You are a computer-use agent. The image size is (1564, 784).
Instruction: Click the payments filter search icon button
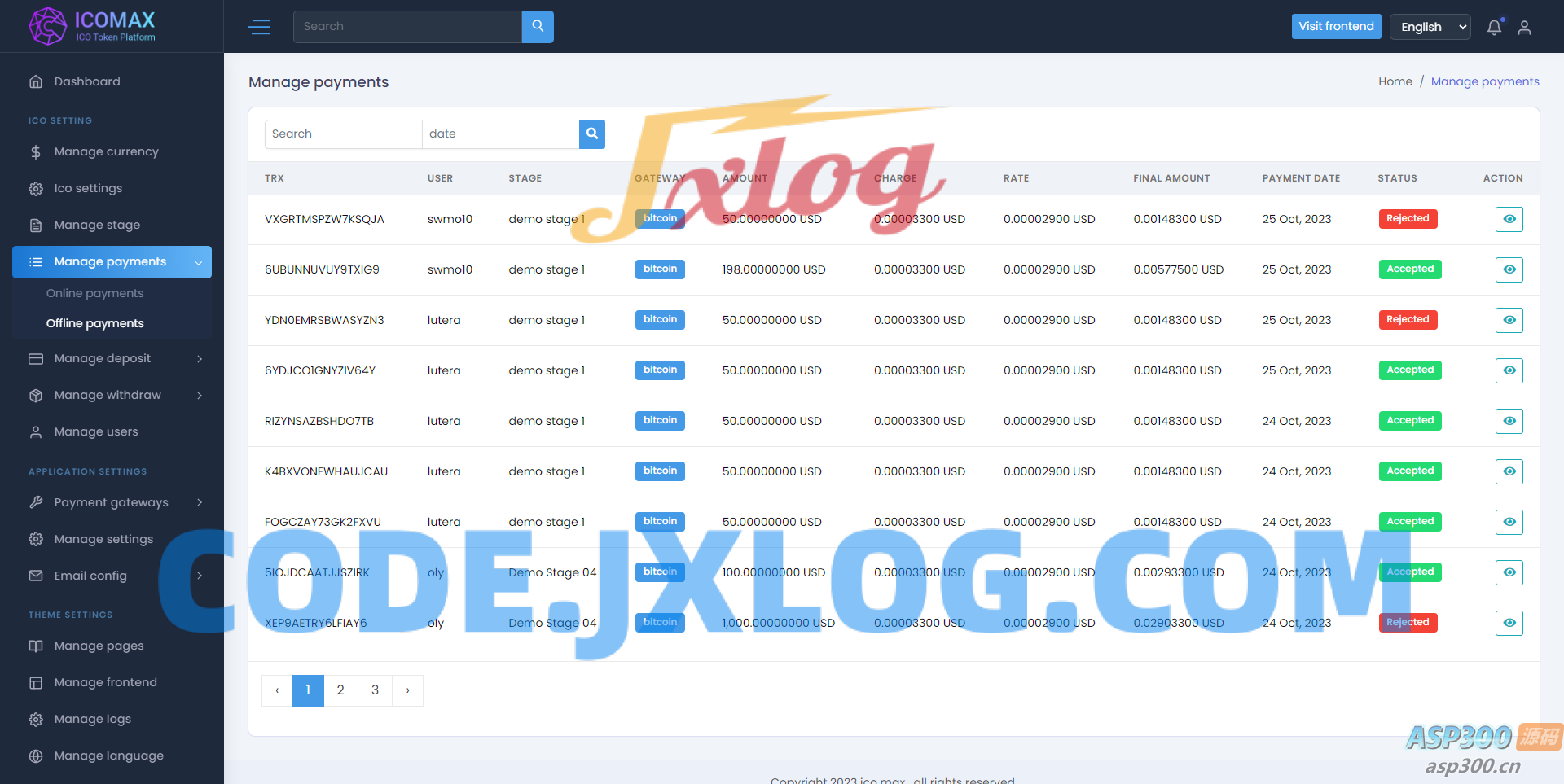pos(592,134)
